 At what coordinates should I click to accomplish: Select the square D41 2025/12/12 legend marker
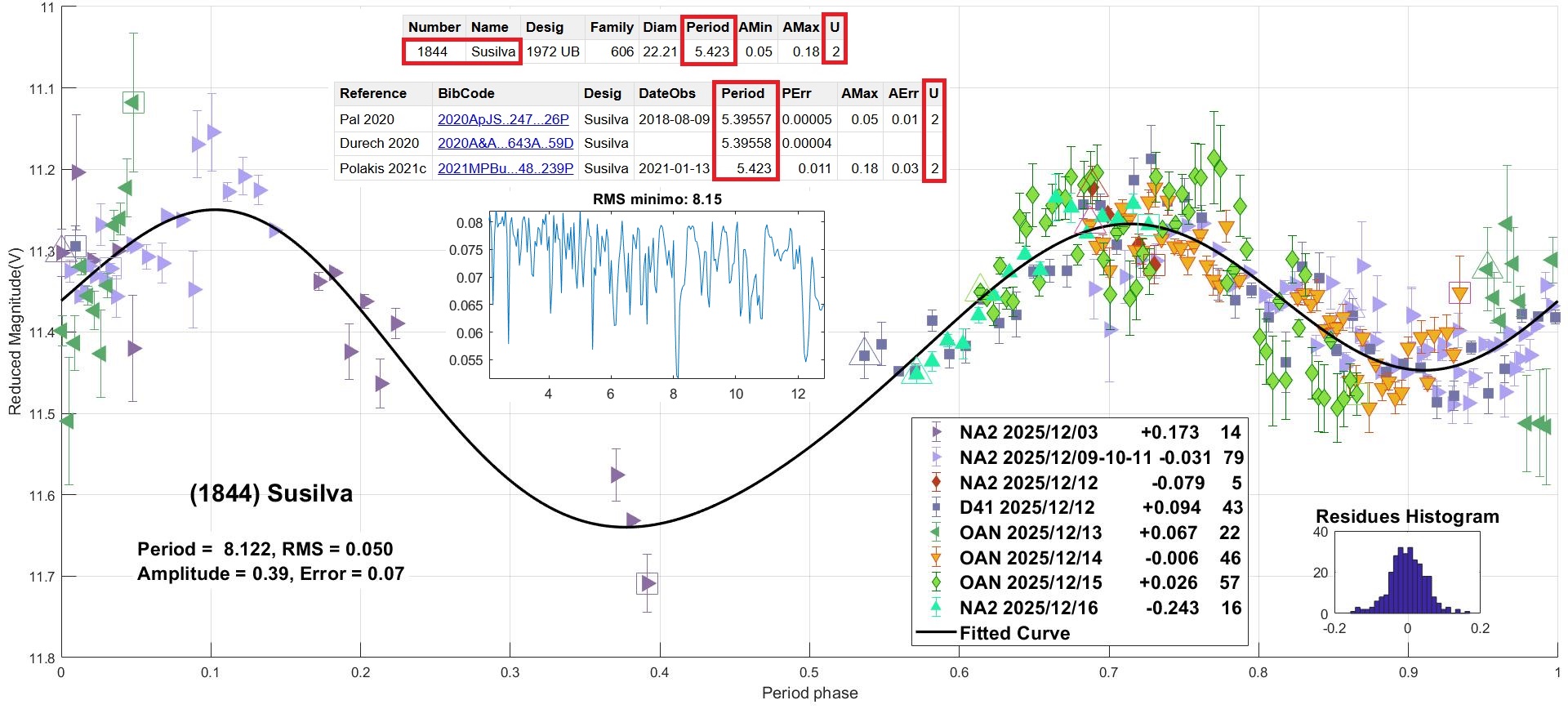(937, 507)
